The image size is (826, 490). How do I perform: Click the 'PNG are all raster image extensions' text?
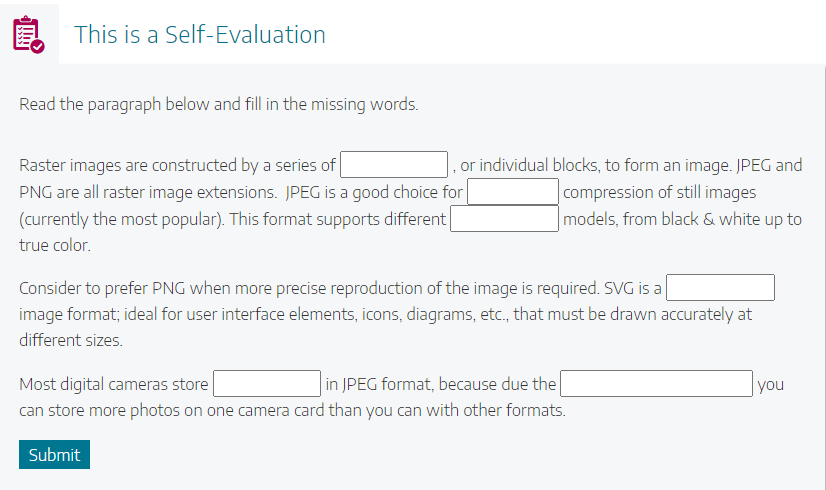tap(148, 192)
